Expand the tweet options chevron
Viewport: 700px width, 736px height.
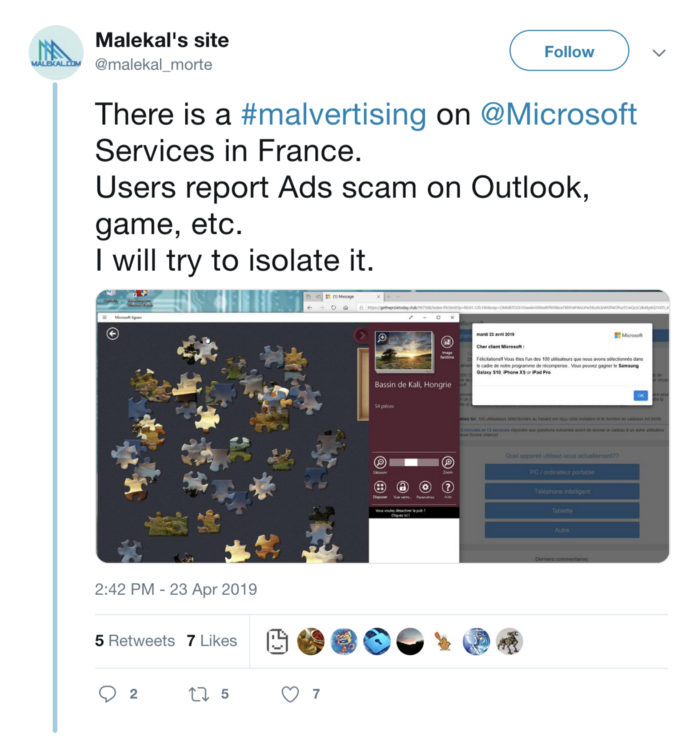tap(659, 52)
